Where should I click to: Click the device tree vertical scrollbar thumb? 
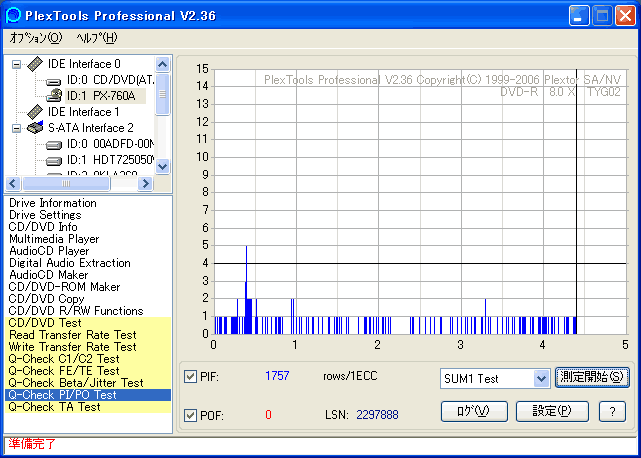tap(163, 94)
